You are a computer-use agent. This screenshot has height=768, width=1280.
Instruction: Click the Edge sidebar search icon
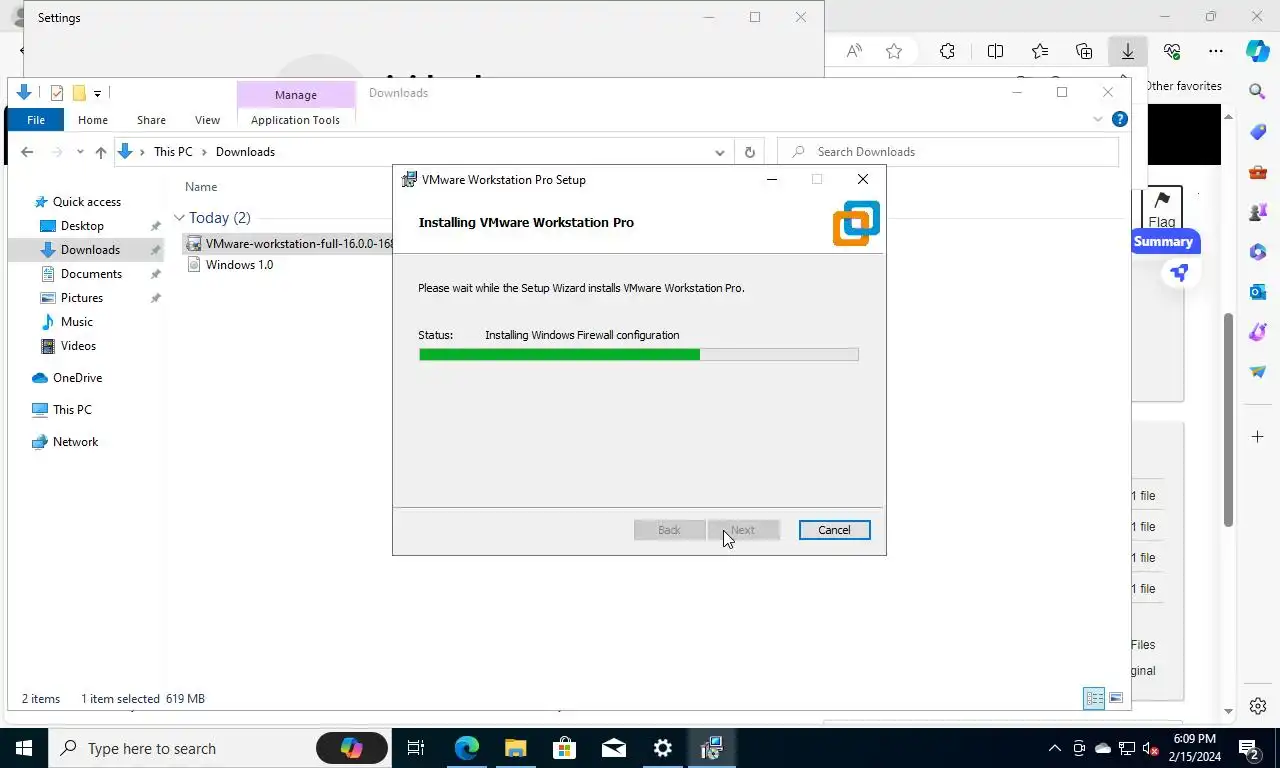coord(1258,91)
